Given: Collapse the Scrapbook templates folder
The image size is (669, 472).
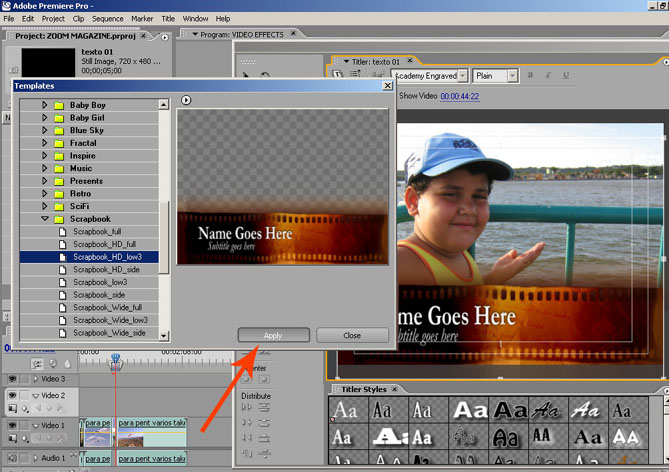Looking at the screenshot, I should pyautogui.click(x=45, y=218).
